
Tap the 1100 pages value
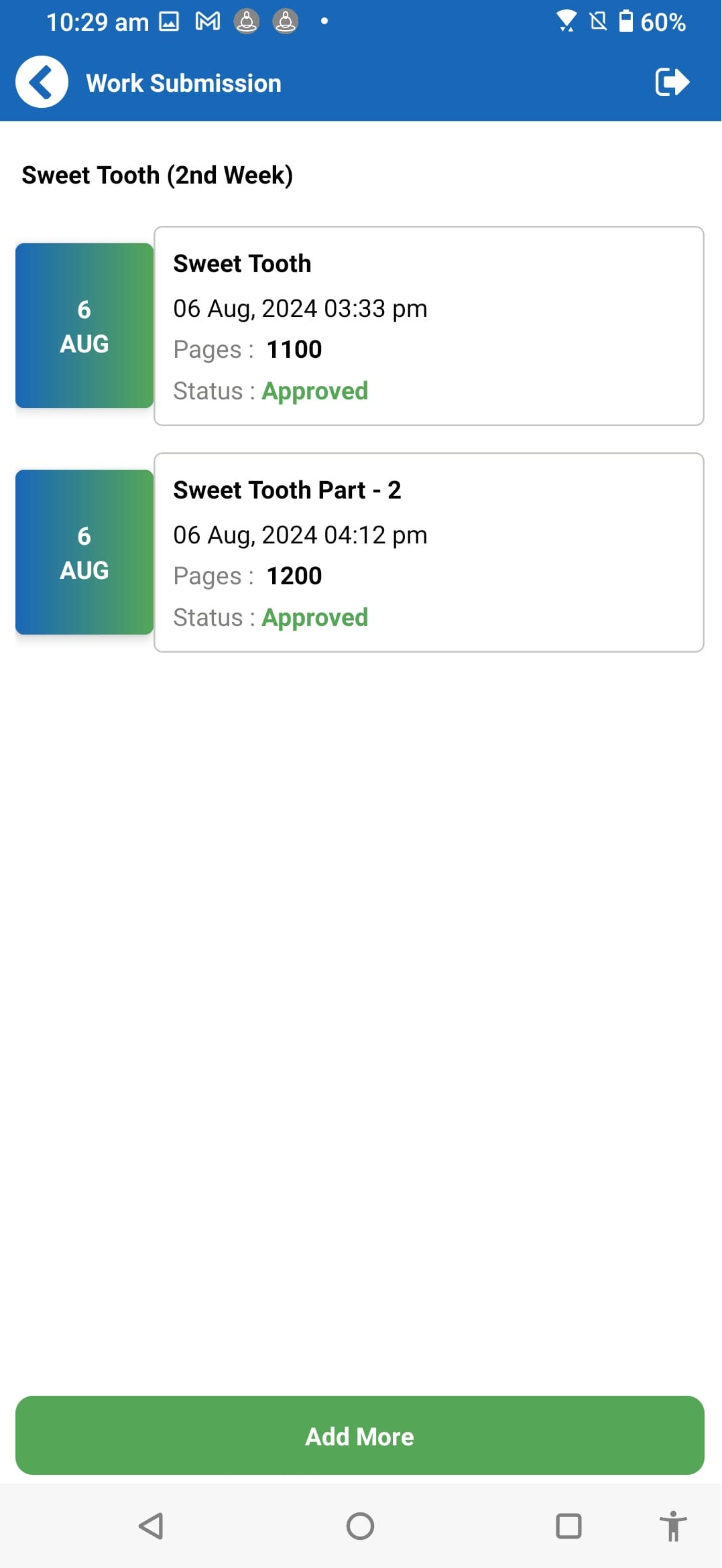[x=294, y=350]
